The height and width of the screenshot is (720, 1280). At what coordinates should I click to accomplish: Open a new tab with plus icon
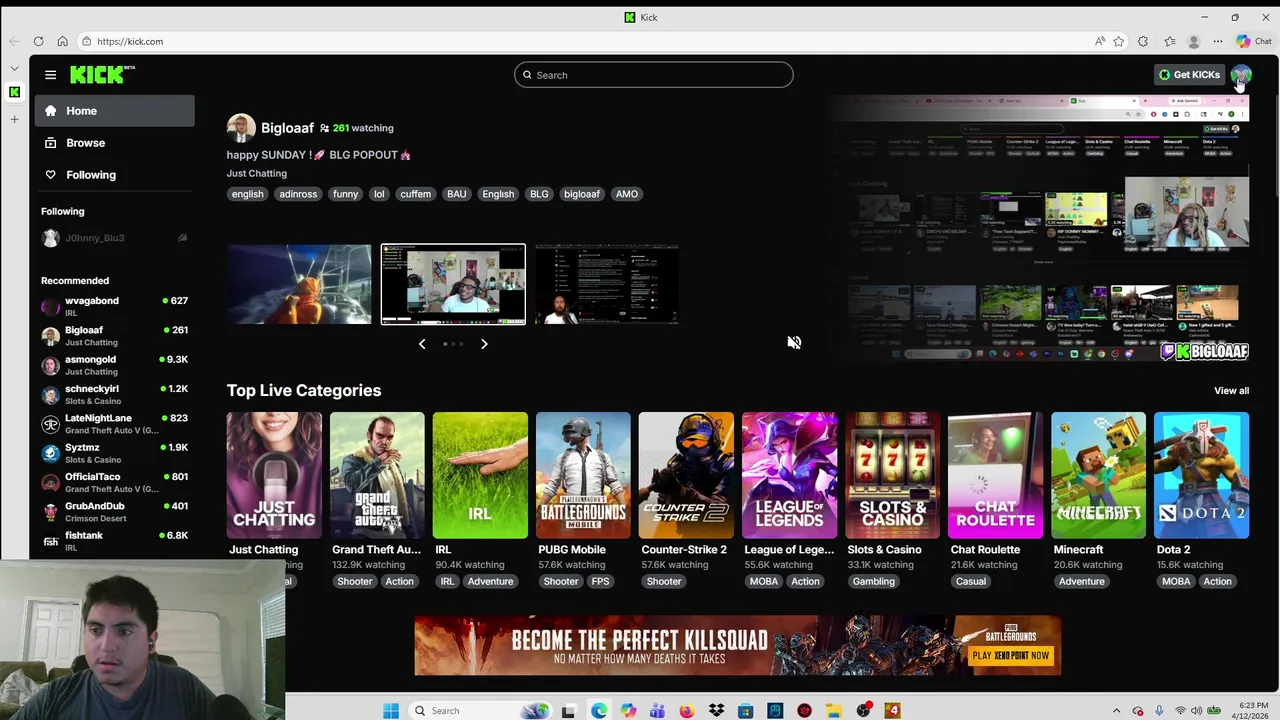pyautogui.click(x=14, y=119)
